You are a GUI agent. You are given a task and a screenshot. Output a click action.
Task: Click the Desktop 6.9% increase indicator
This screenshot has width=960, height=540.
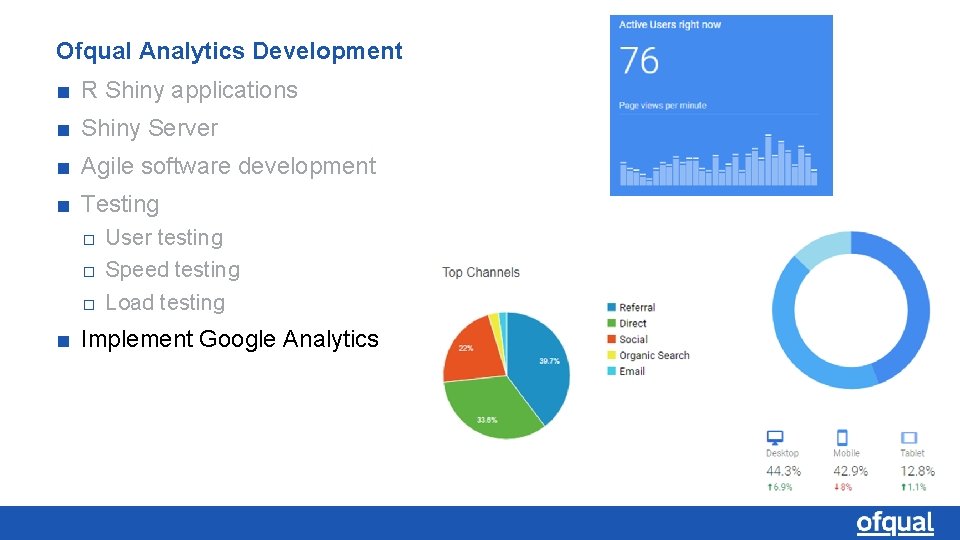pos(779,487)
